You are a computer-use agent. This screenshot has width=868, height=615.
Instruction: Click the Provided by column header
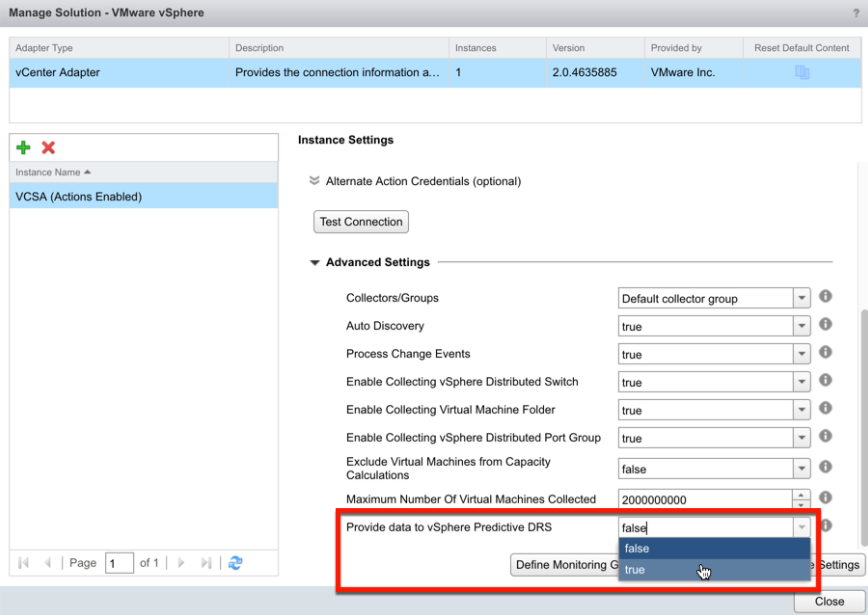point(694,48)
